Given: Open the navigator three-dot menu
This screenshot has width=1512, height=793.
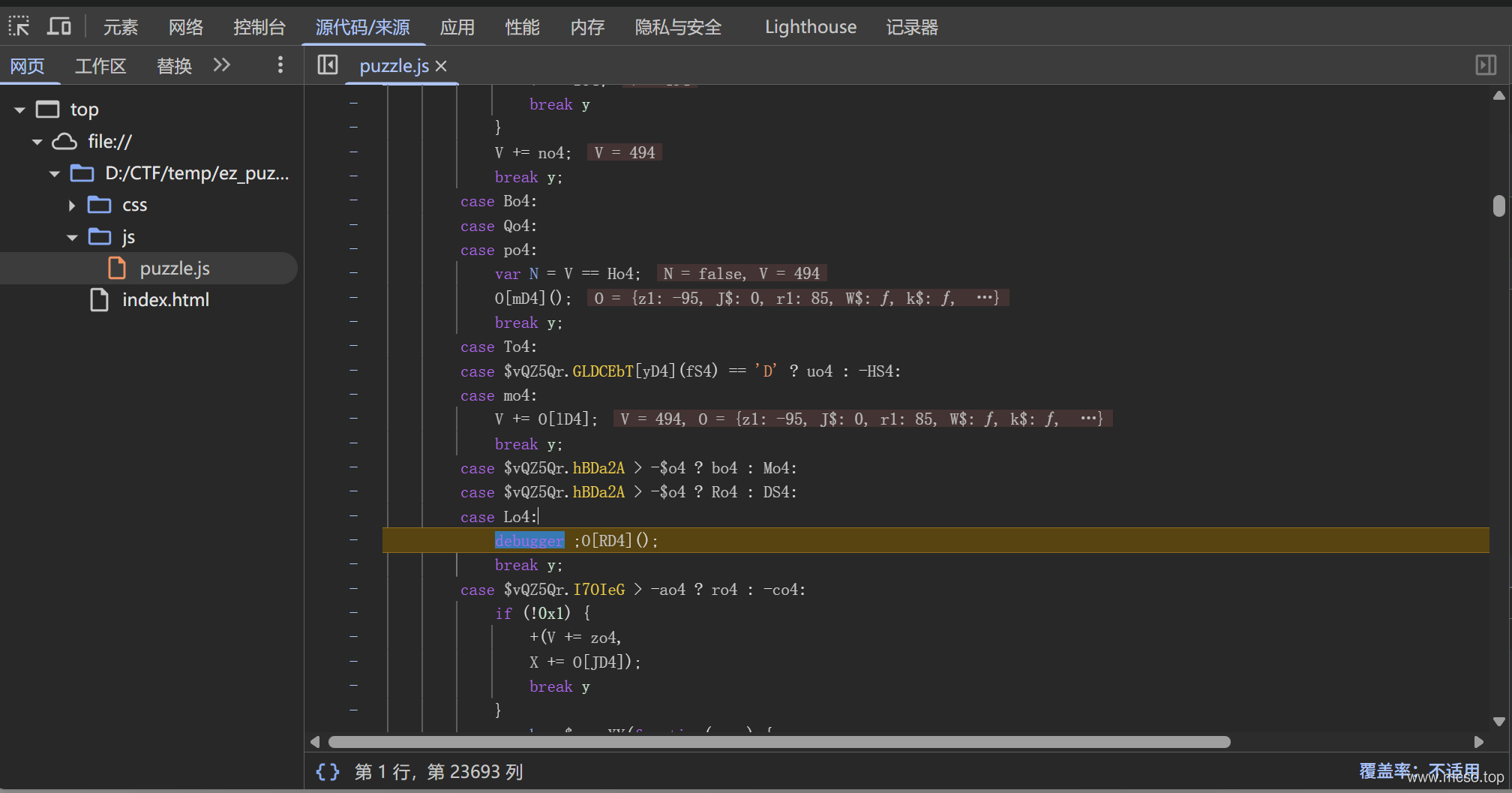Looking at the screenshot, I should [280, 65].
